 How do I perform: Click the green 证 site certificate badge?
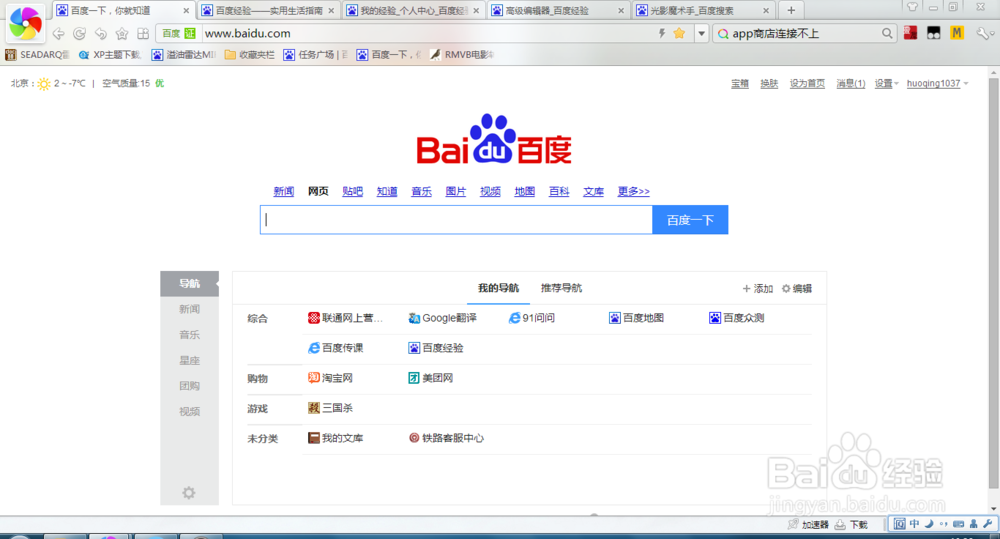point(189,33)
